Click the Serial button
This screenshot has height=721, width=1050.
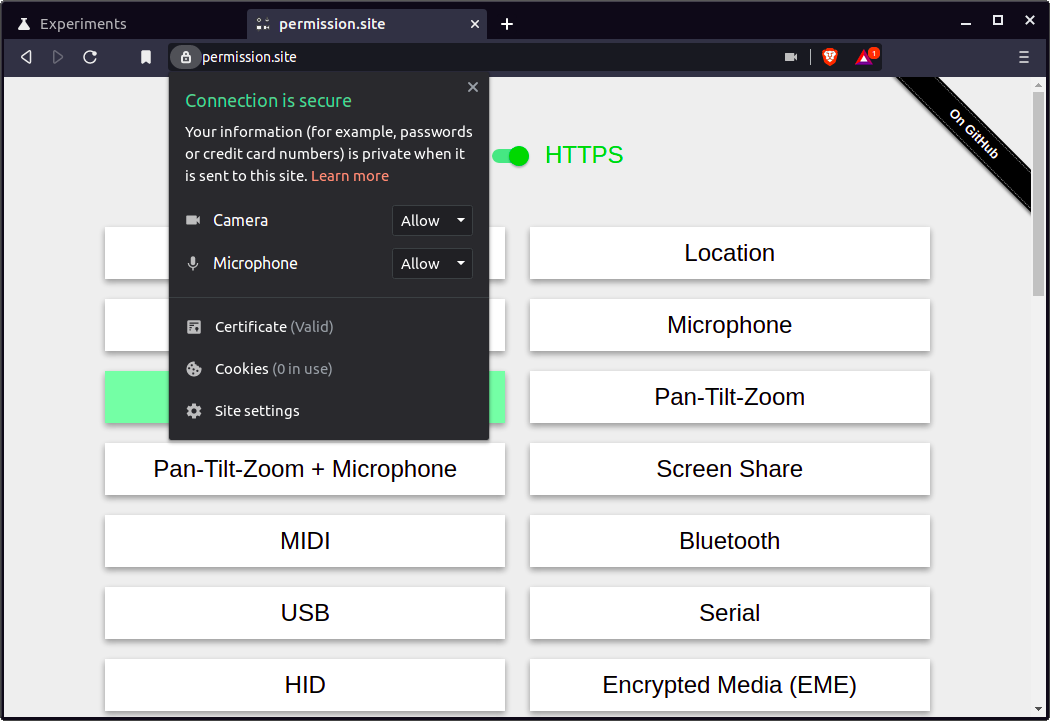pyautogui.click(x=729, y=613)
